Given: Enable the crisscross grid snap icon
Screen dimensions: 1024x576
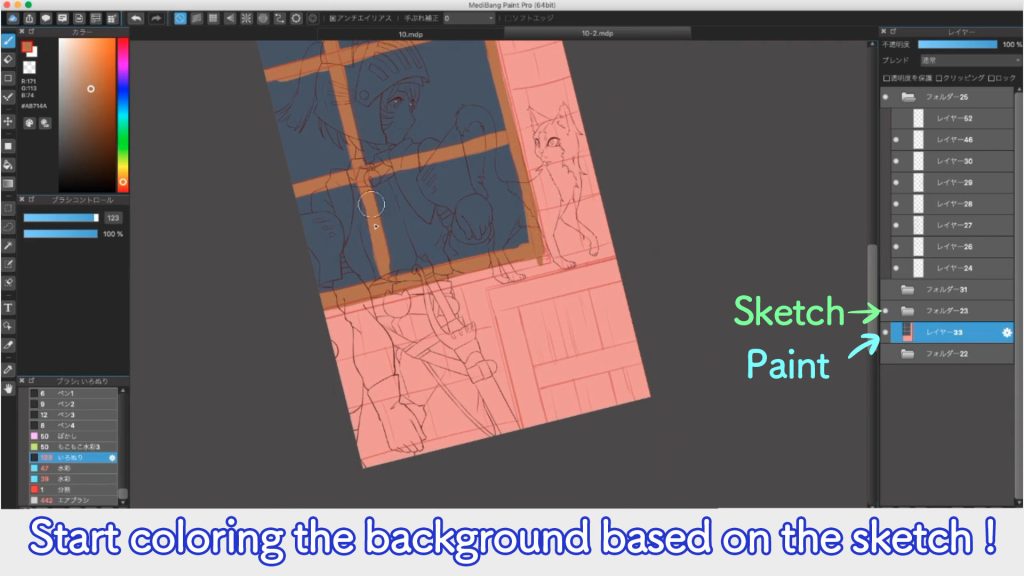Looking at the screenshot, I should pyautogui.click(x=213, y=18).
